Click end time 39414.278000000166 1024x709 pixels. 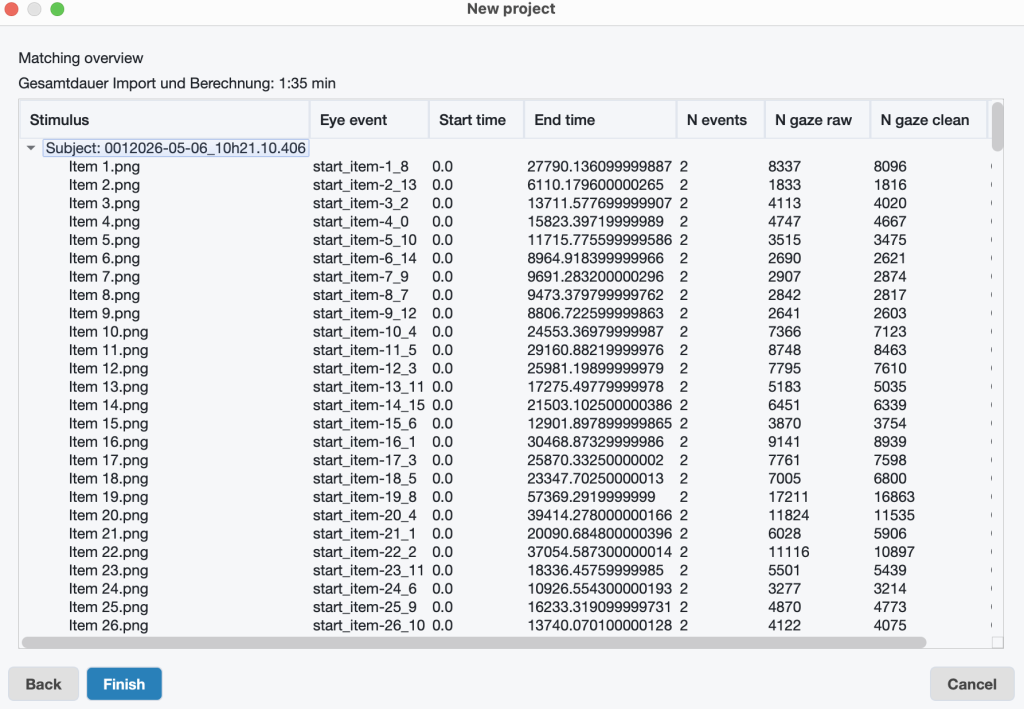click(600, 515)
